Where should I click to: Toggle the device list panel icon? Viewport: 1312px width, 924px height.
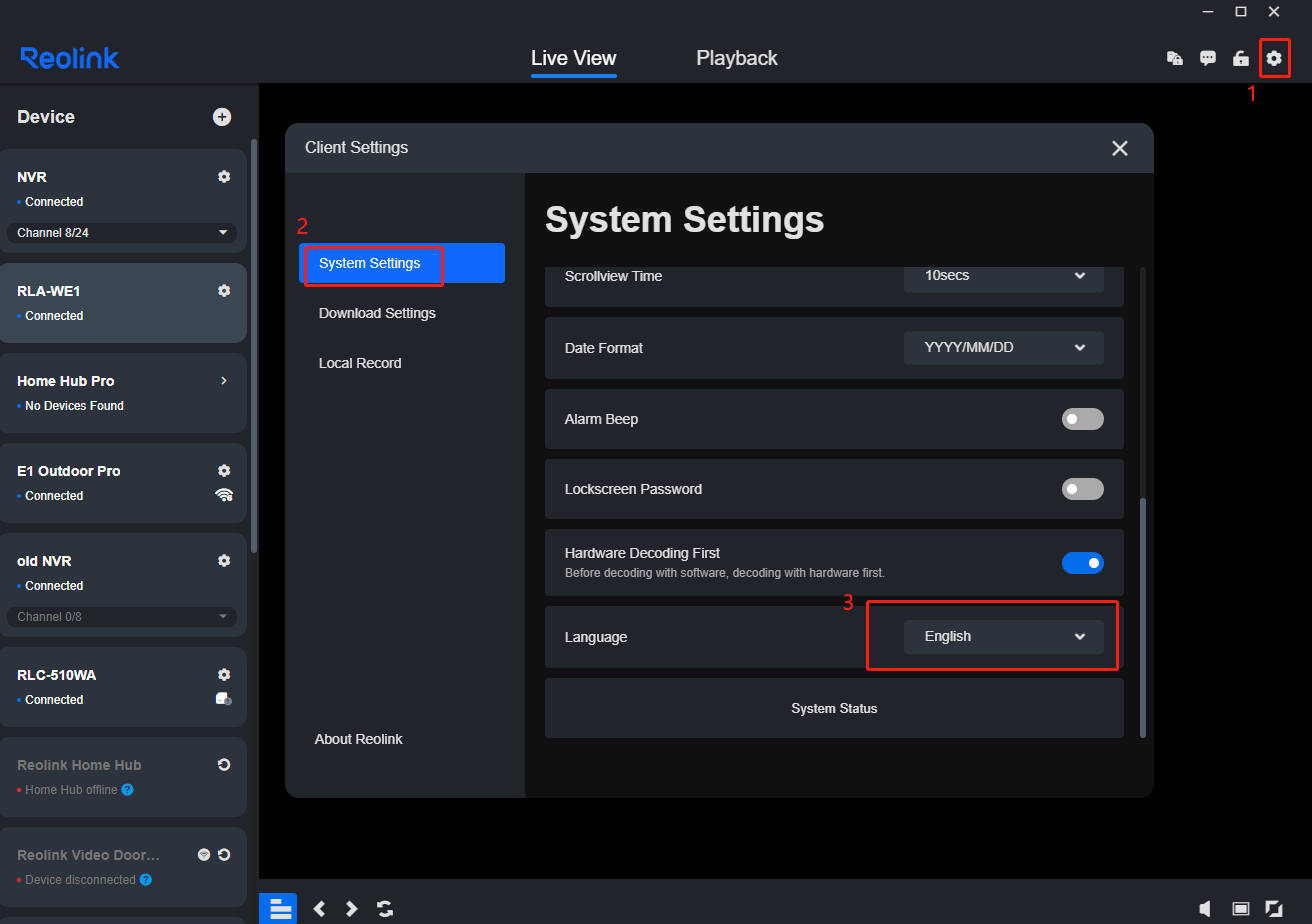pyautogui.click(x=278, y=908)
